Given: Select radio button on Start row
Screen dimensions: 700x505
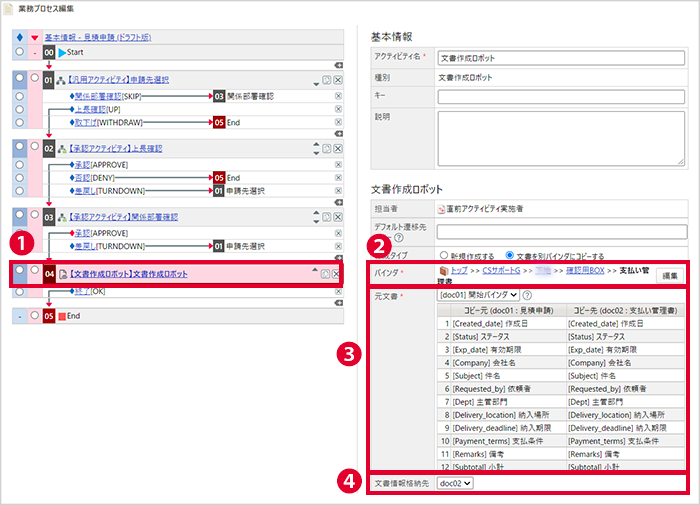Looking at the screenshot, I should pos(19,52).
